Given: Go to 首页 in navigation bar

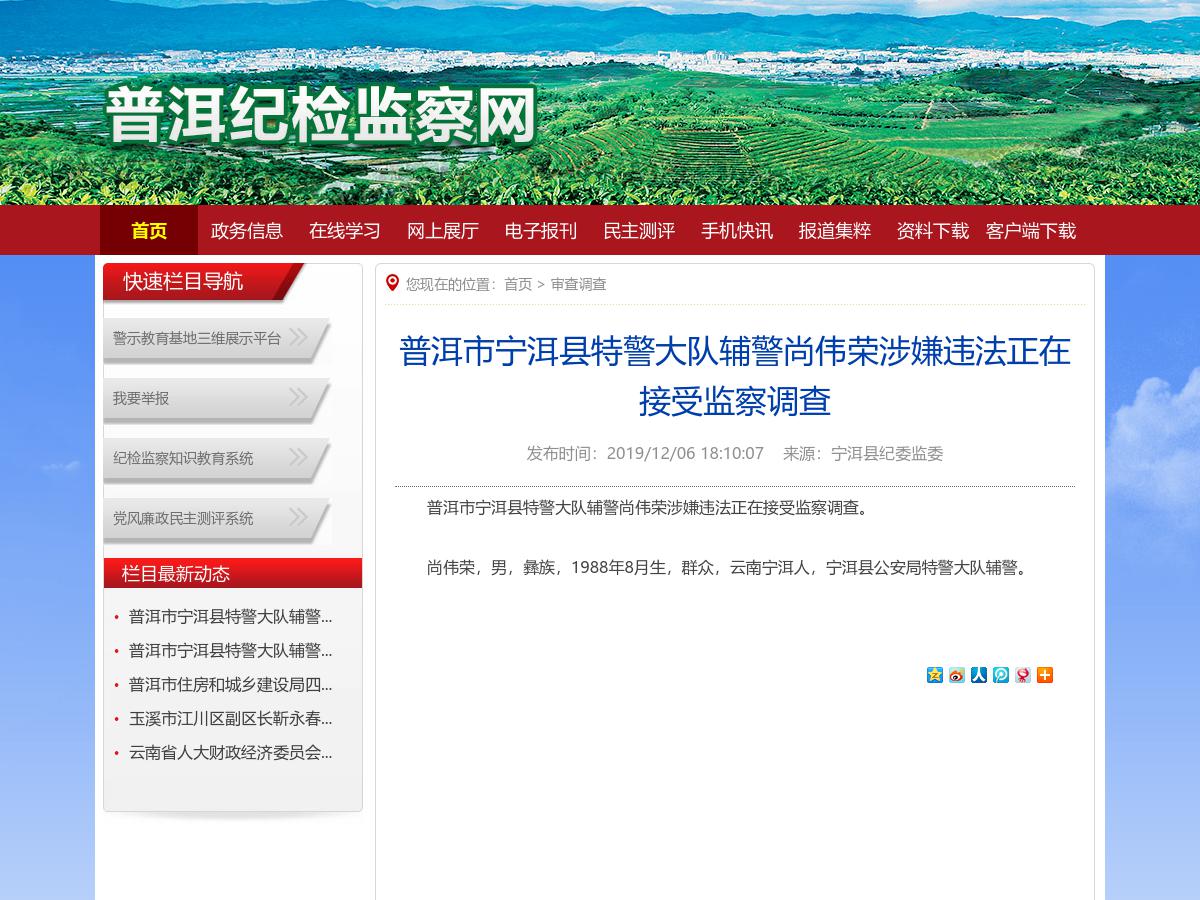Looking at the screenshot, I should pyautogui.click(x=149, y=231).
